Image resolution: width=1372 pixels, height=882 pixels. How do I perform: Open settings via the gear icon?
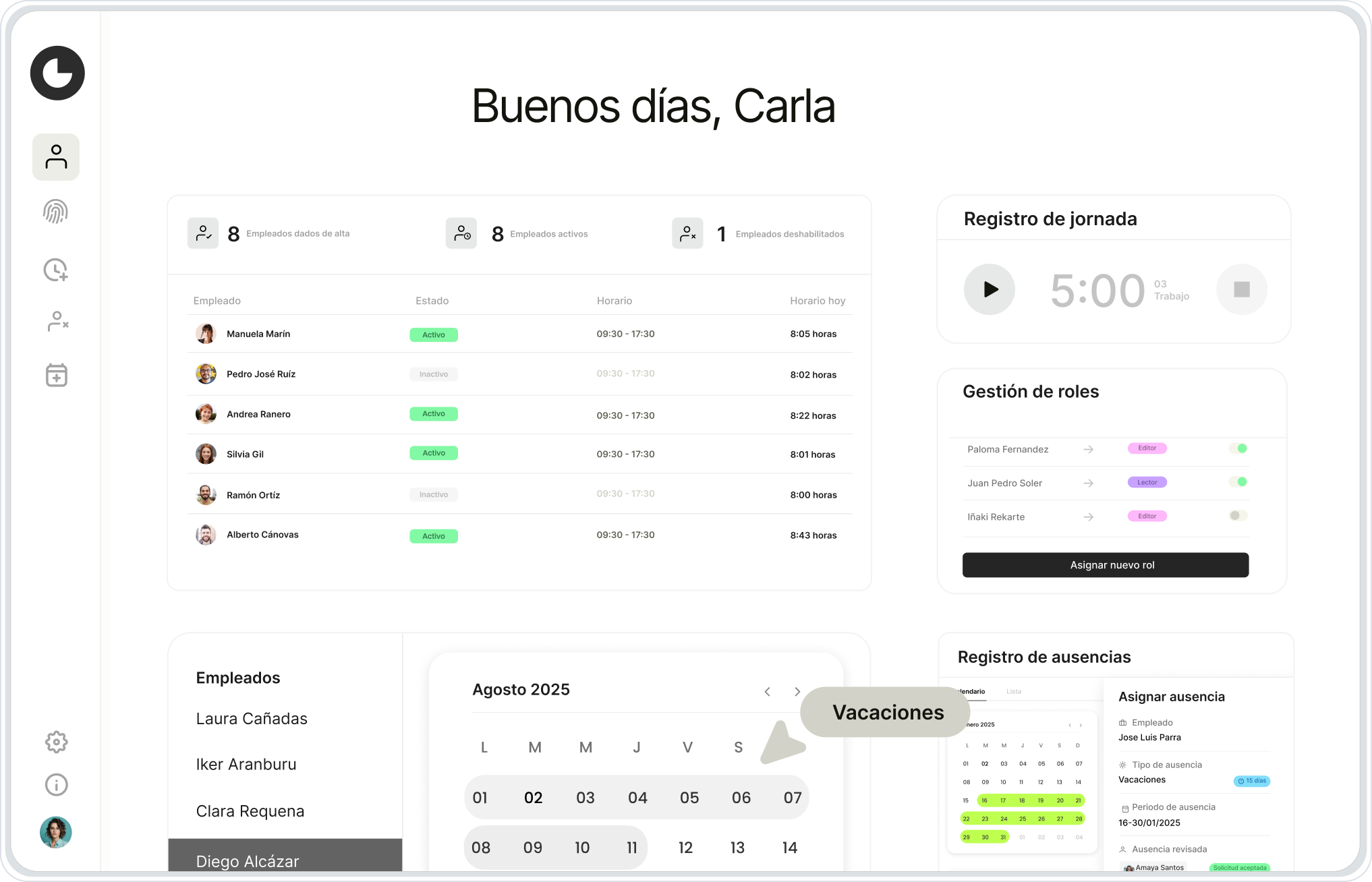click(x=57, y=742)
